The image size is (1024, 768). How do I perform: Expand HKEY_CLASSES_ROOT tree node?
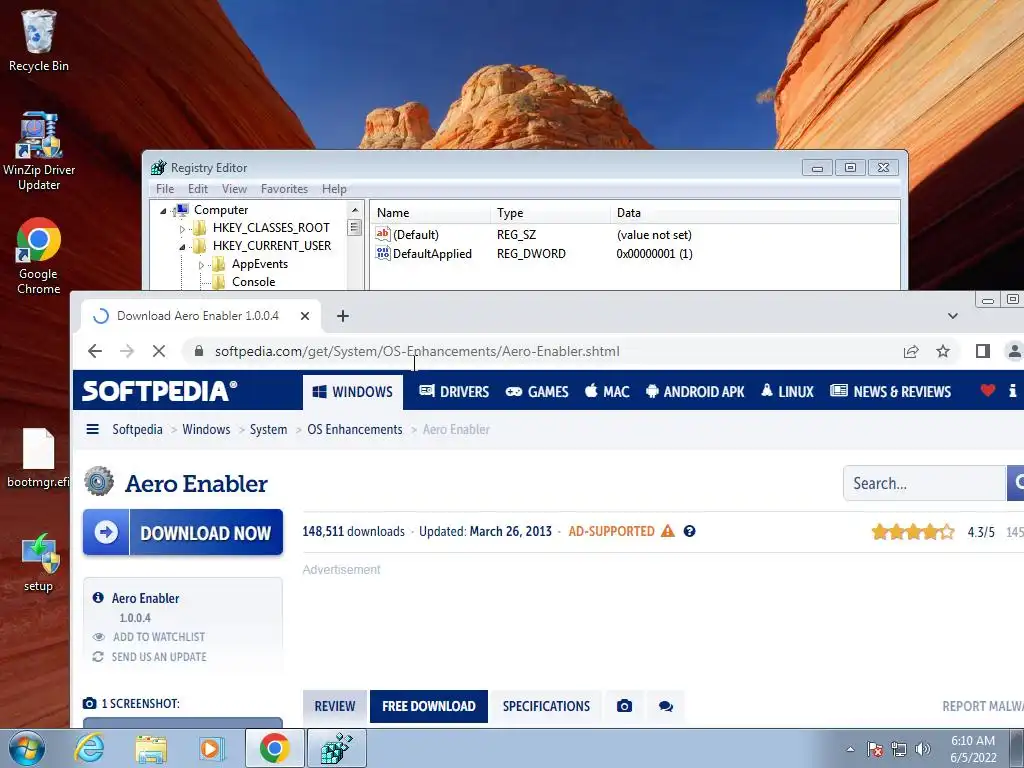(182, 229)
